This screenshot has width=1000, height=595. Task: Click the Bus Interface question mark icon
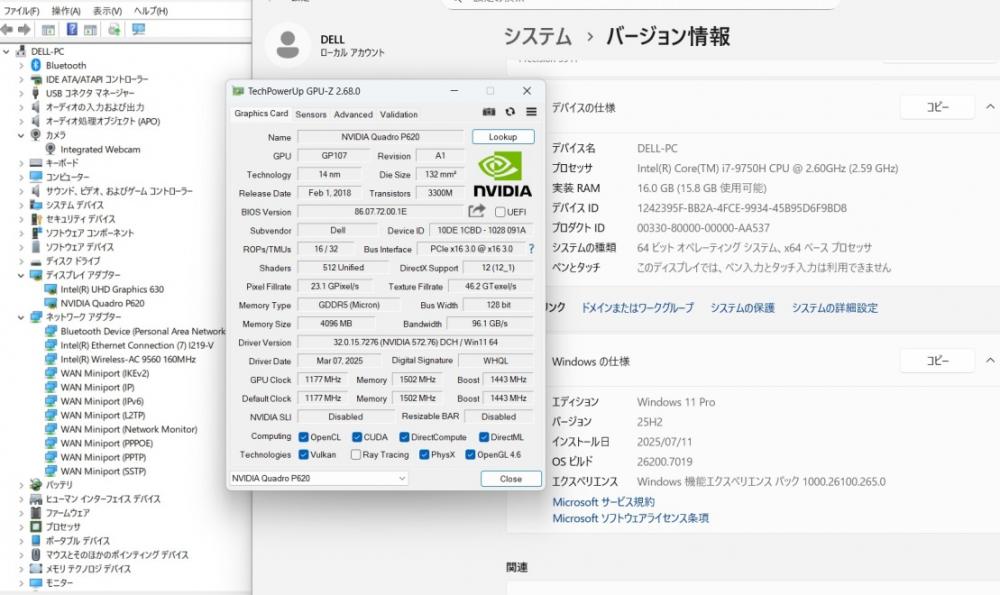[x=531, y=249]
